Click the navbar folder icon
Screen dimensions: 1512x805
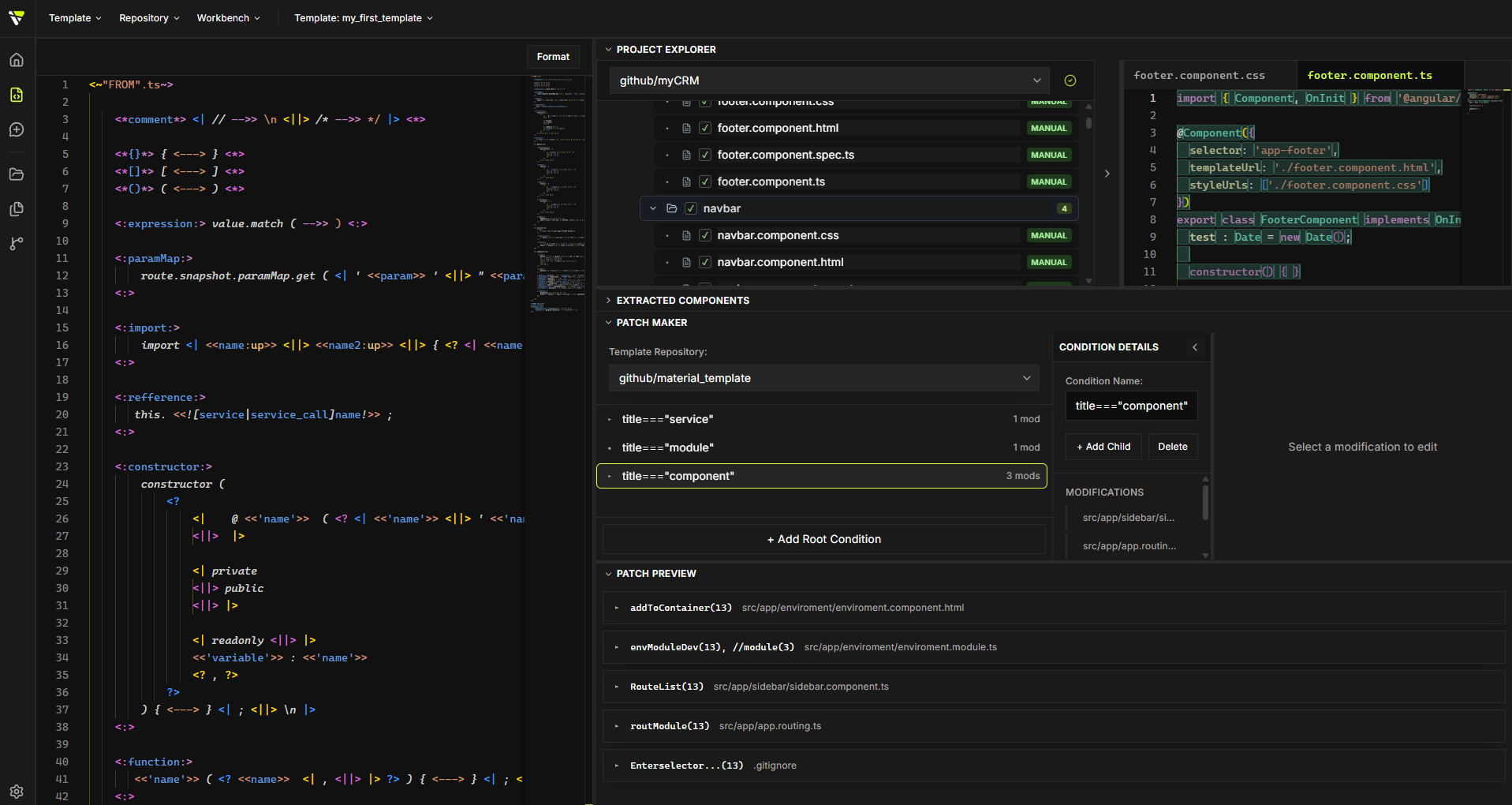click(672, 208)
